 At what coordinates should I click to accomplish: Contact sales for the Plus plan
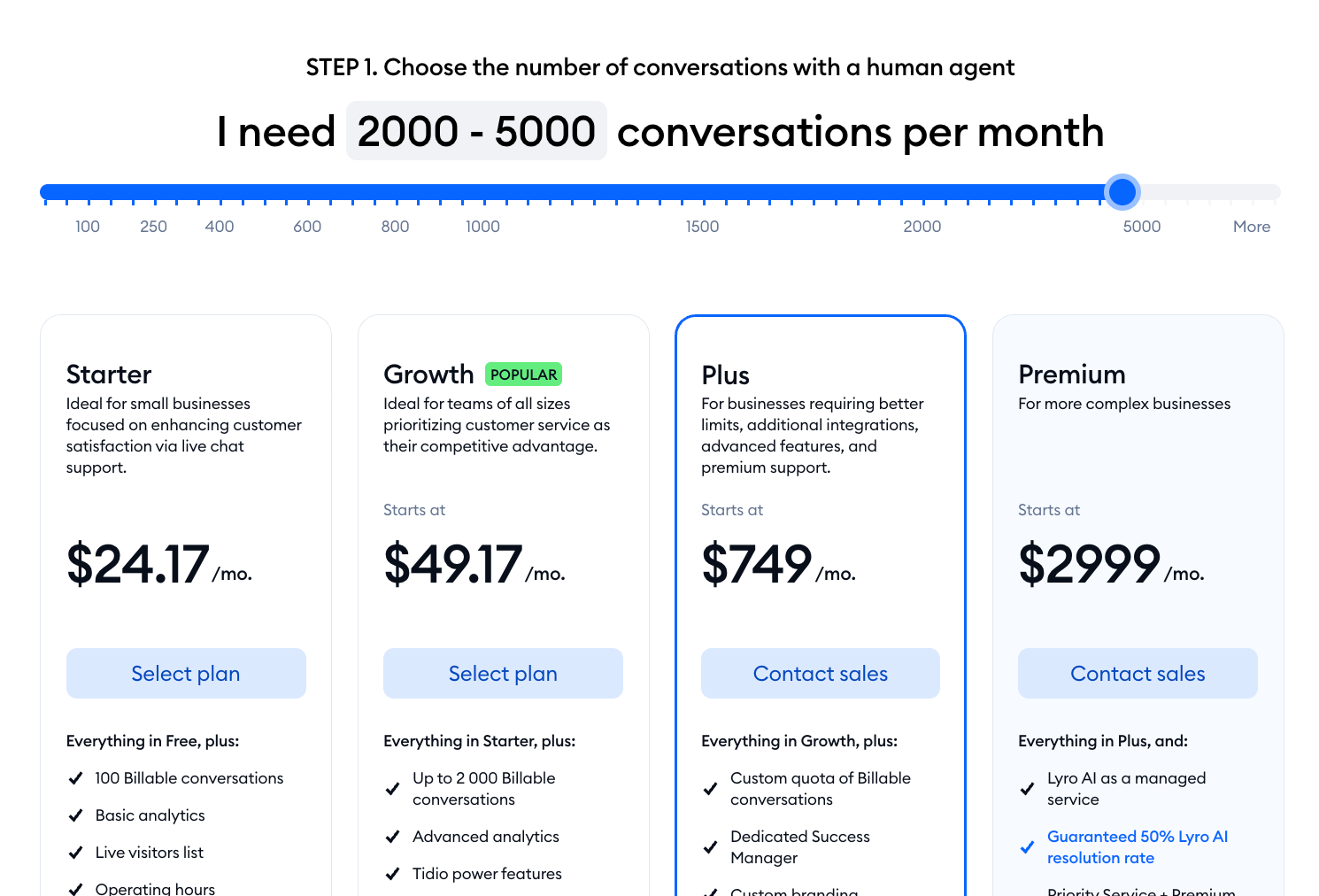pos(821,674)
